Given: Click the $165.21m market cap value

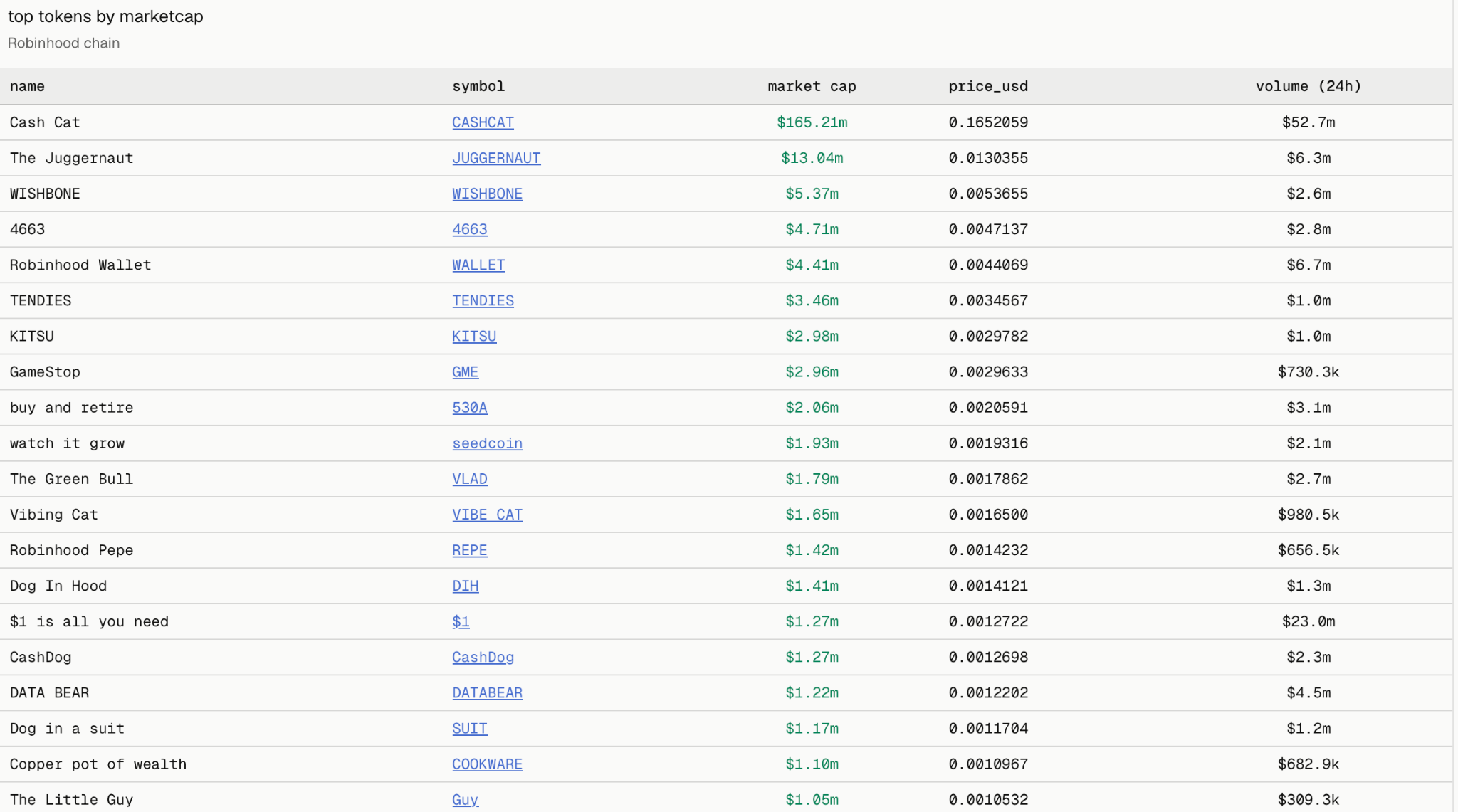Looking at the screenshot, I should [812, 122].
